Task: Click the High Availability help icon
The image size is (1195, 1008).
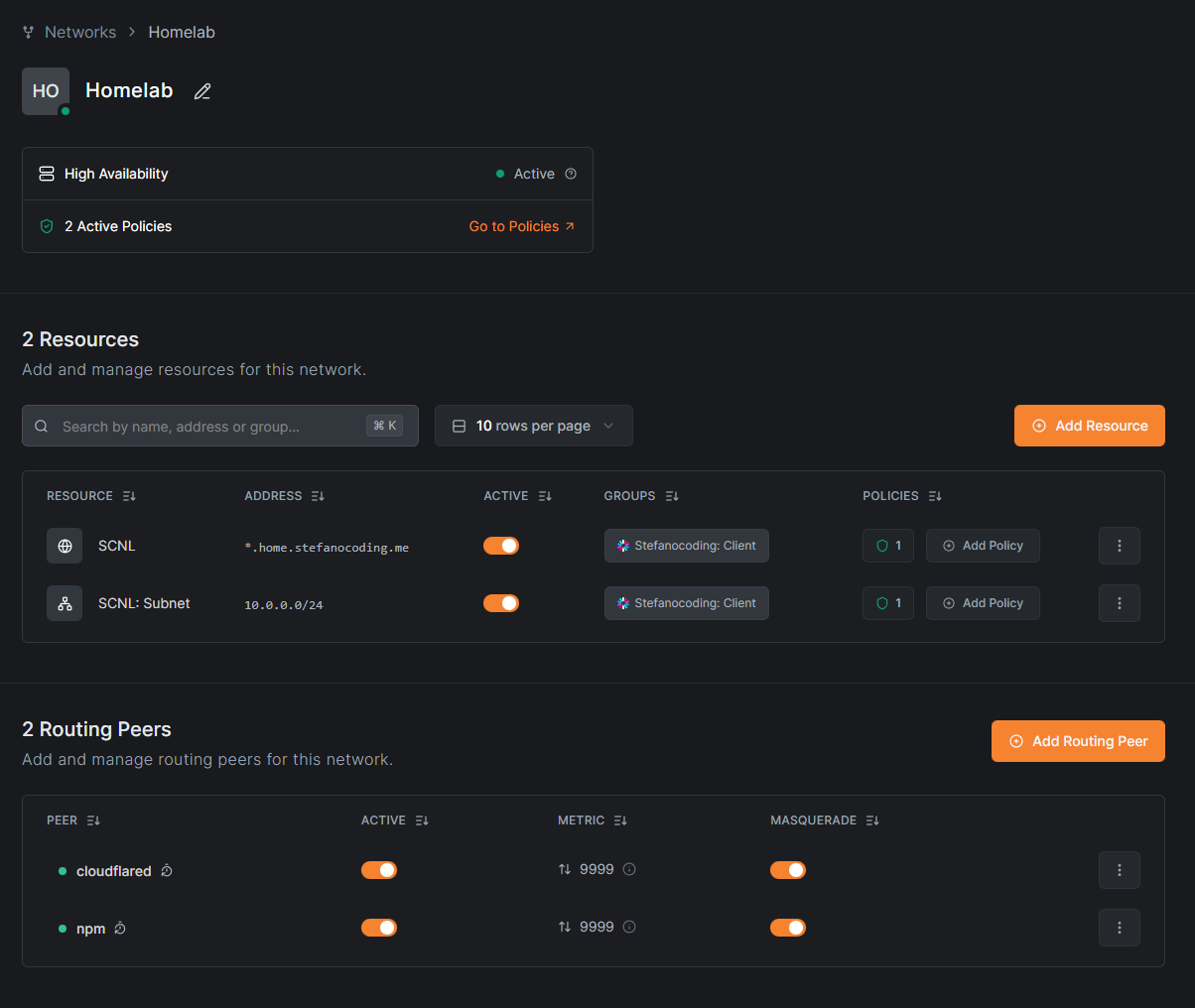Action: [571, 174]
